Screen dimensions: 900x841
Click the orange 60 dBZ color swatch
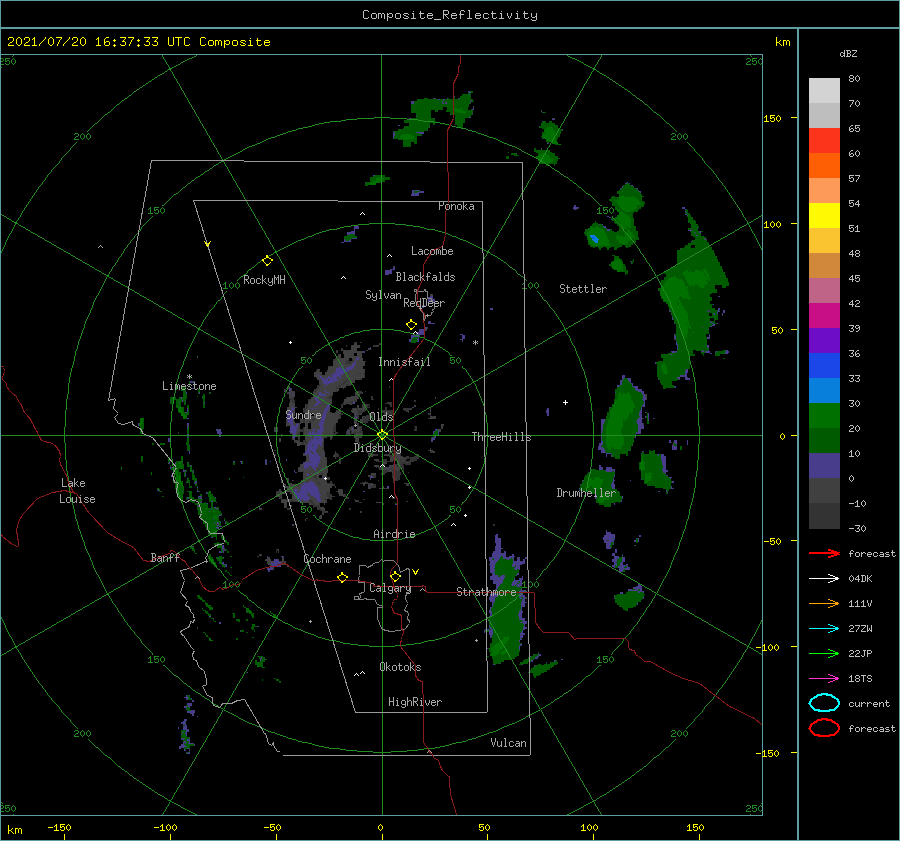point(824,165)
